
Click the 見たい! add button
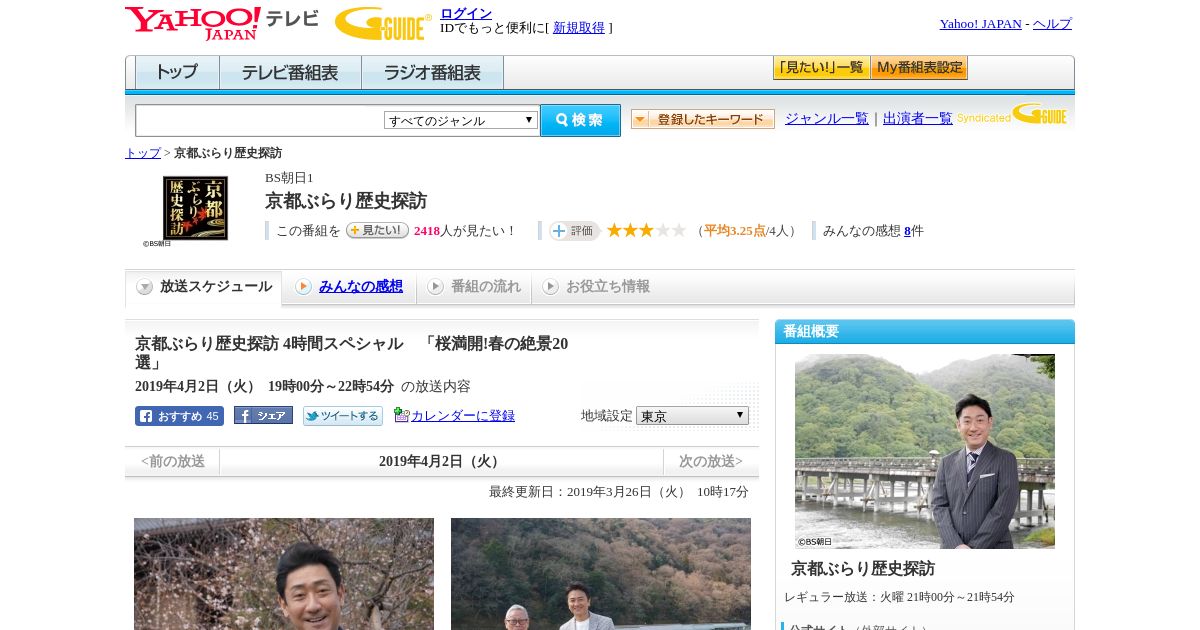click(x=377, y=230)
